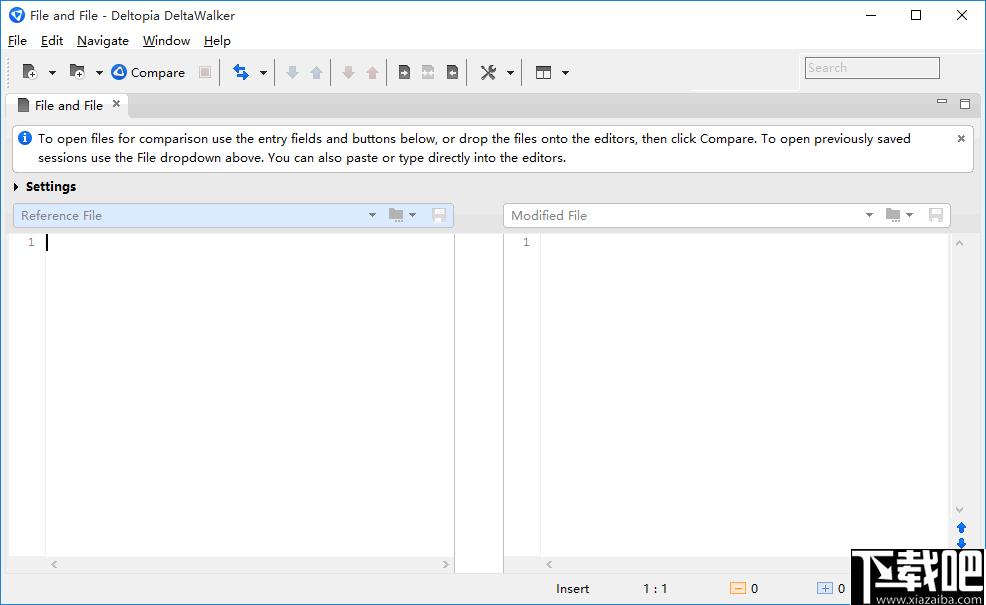Browse for a Reference File with folder icon
The height and width of the screenshot is (605, 986).
(396, 215)
